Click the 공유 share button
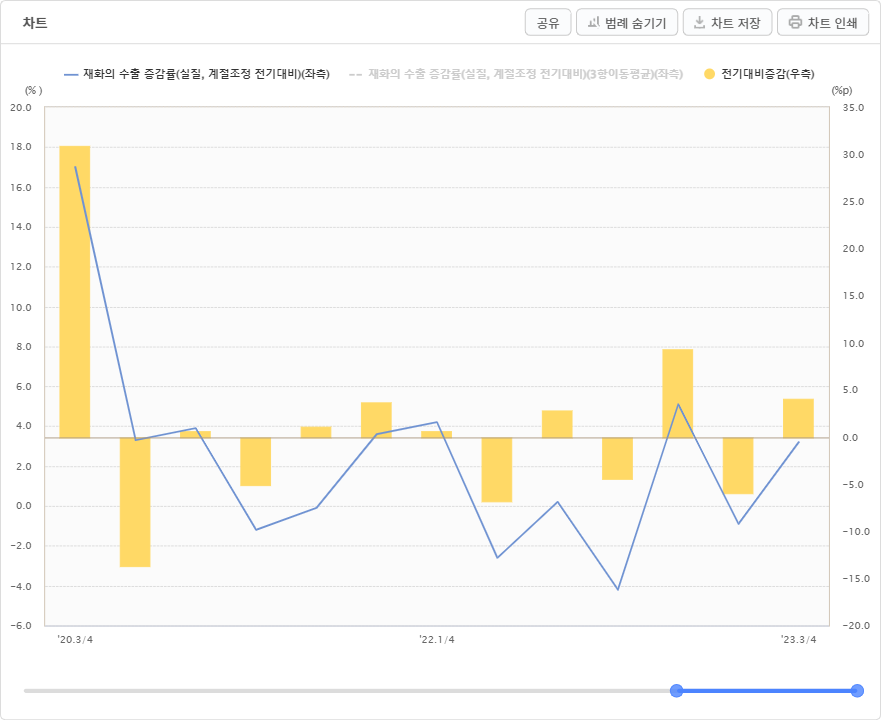This screenshot has height=720, width=881. (x=548, y=22)
